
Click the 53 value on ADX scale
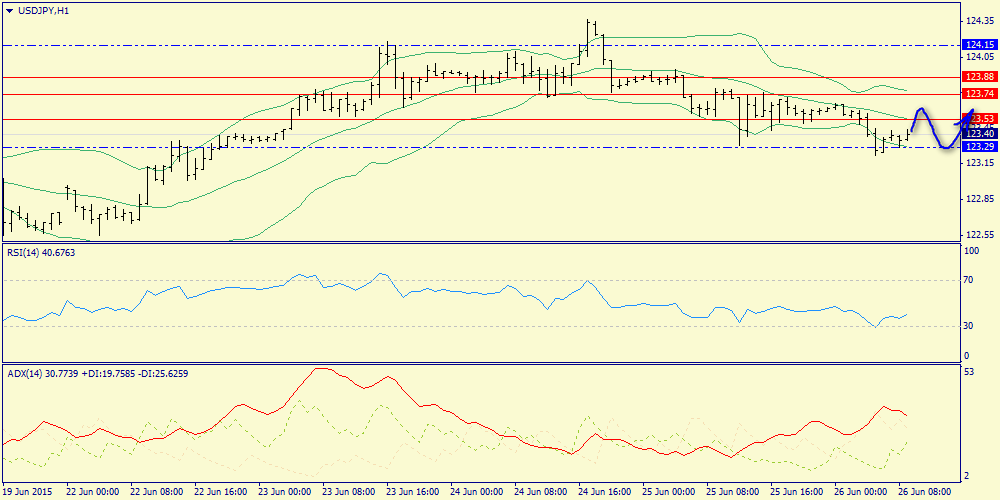click(x=968, y=373)
